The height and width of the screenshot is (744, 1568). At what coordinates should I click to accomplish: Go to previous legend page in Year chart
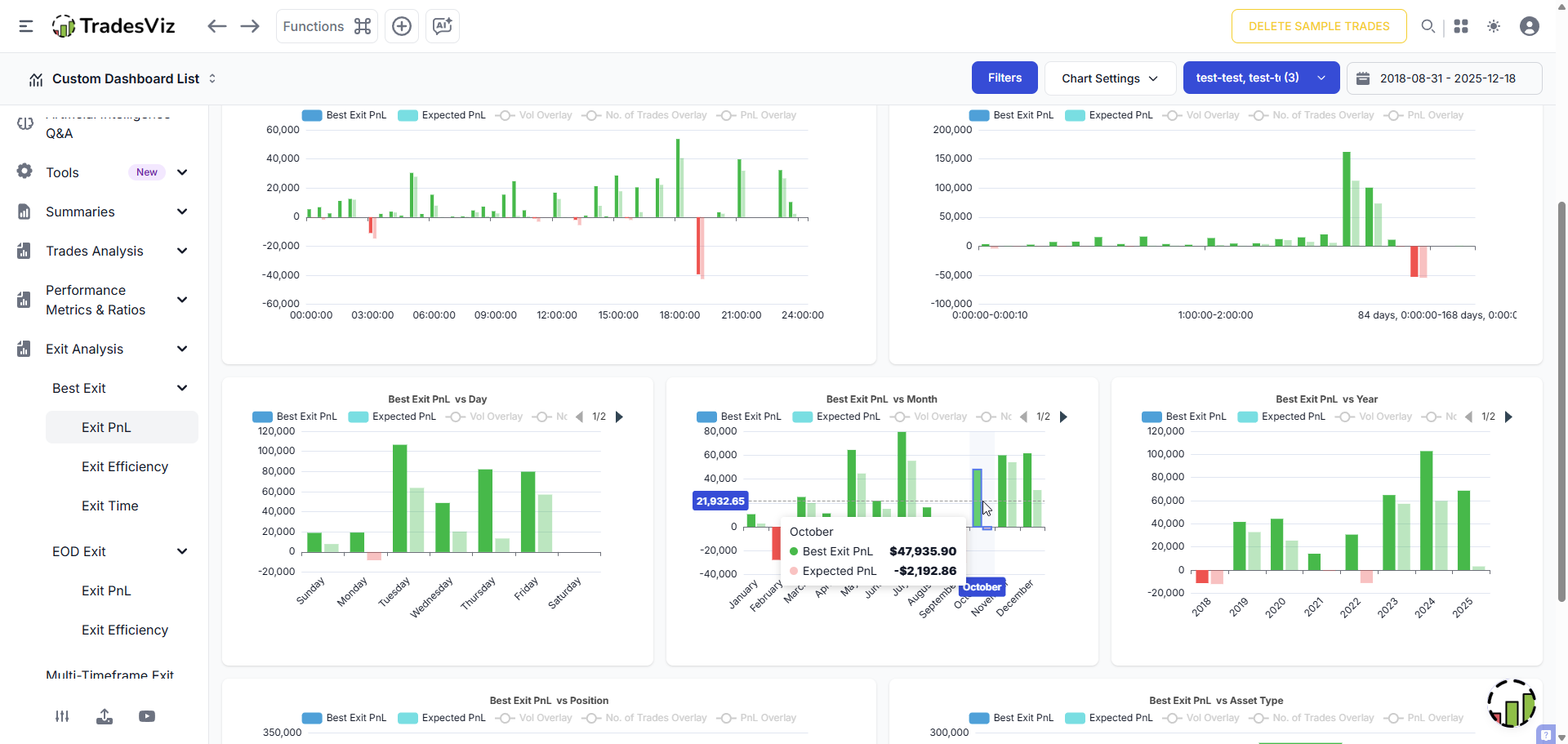tap(1468, 417)
